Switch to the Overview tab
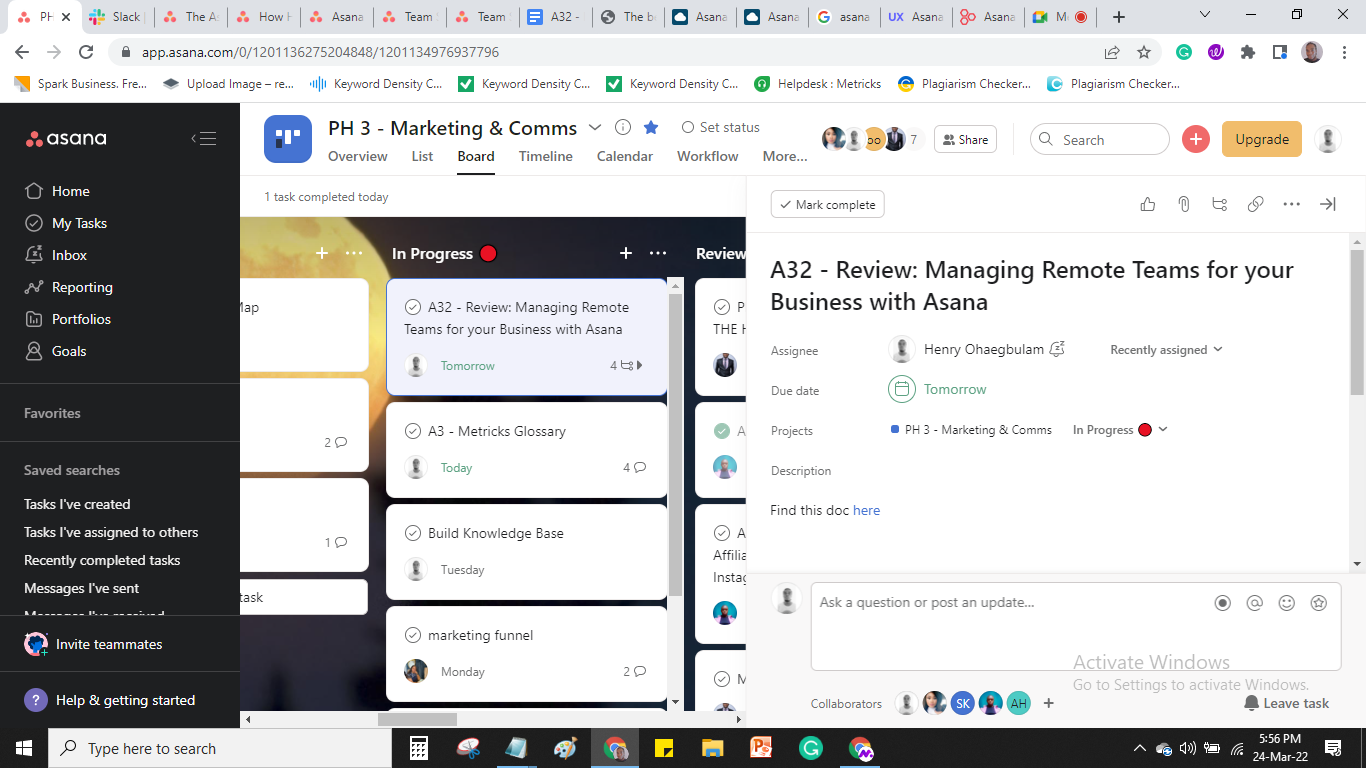 click(x=358, y=156)
